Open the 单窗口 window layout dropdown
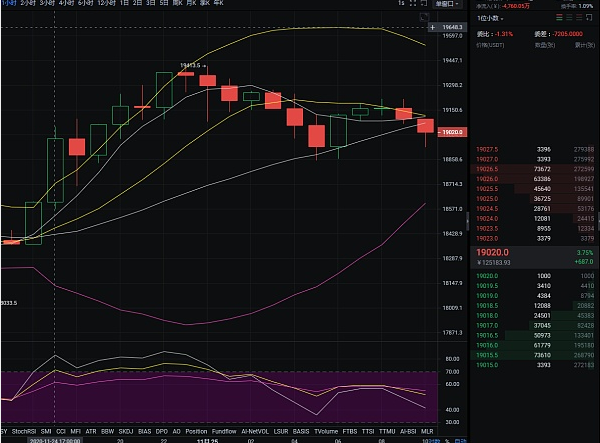Image resolution: width=600 pixels, height=443 pixels. (x=445, y=5)
